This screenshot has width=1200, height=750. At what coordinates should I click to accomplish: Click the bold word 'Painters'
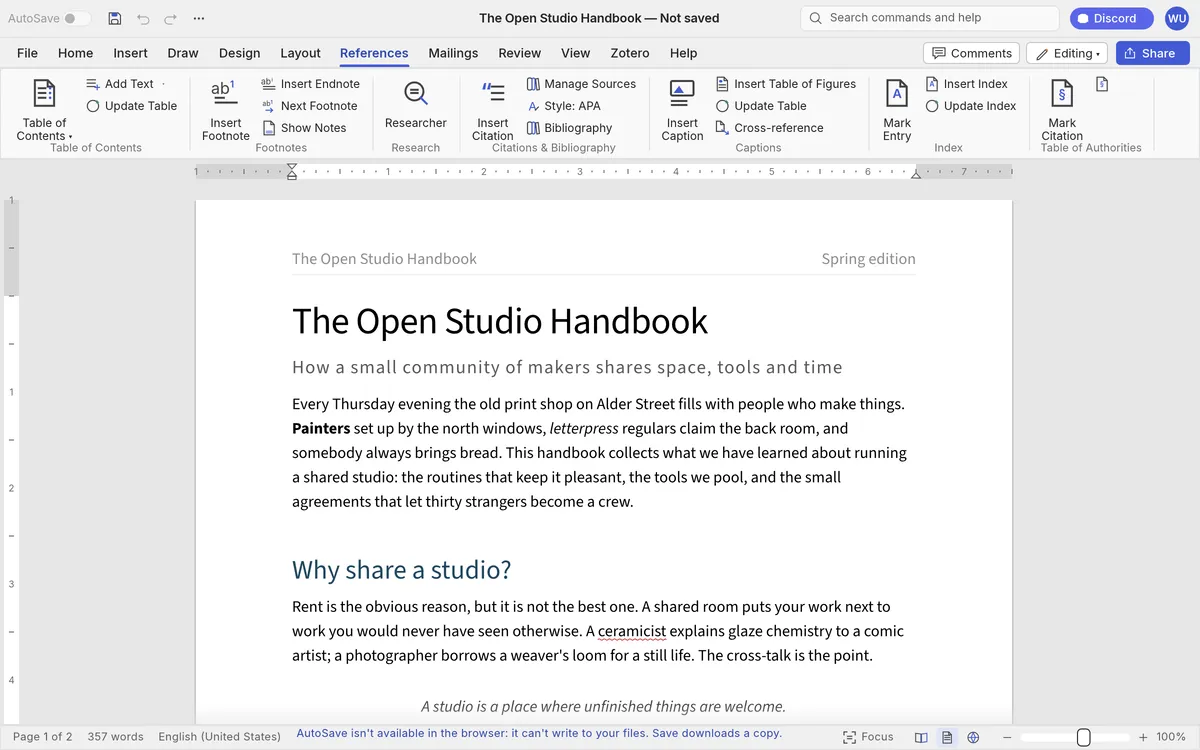tap(321, 428)
